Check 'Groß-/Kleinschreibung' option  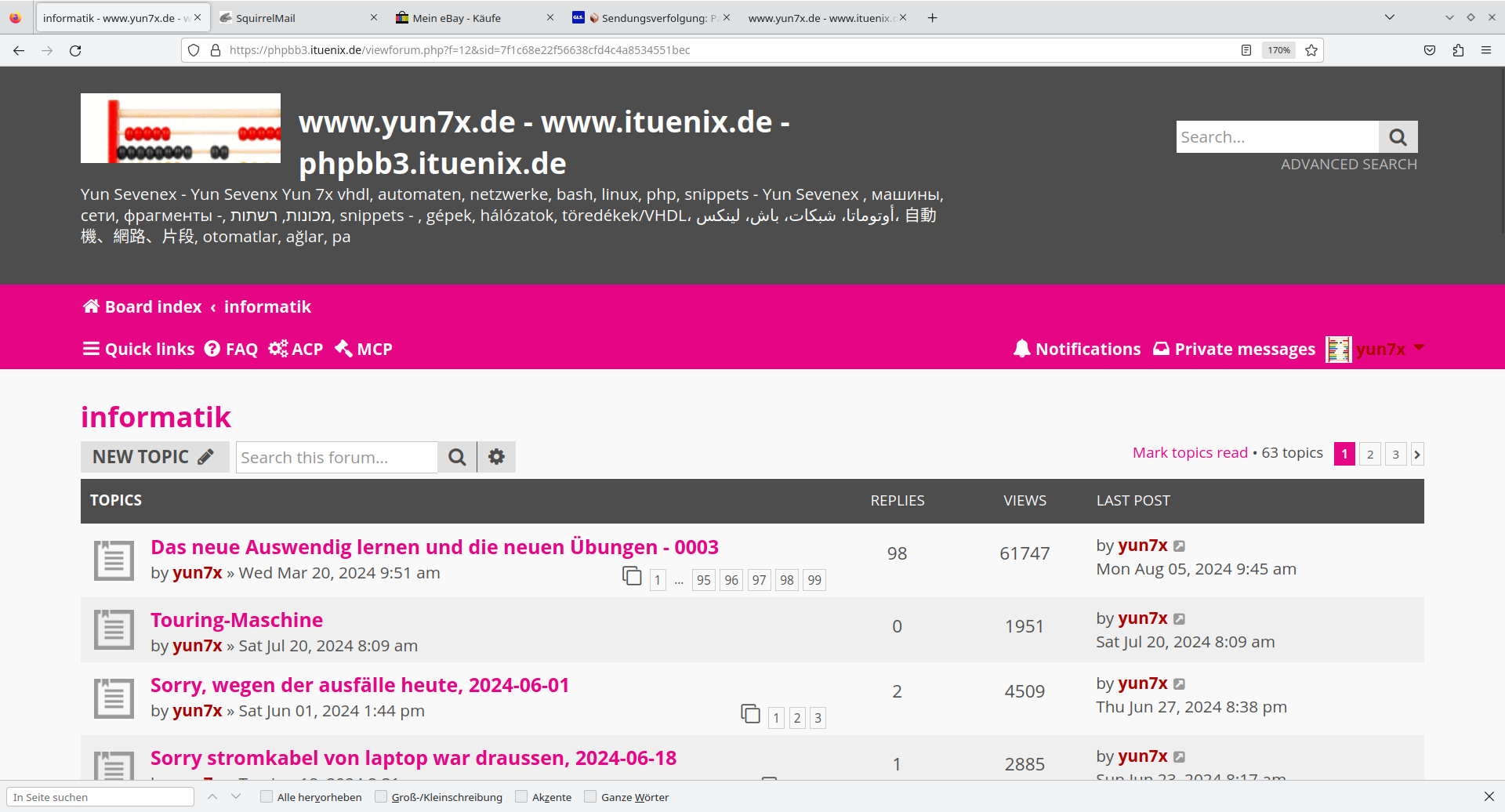(x=381, y=797)
